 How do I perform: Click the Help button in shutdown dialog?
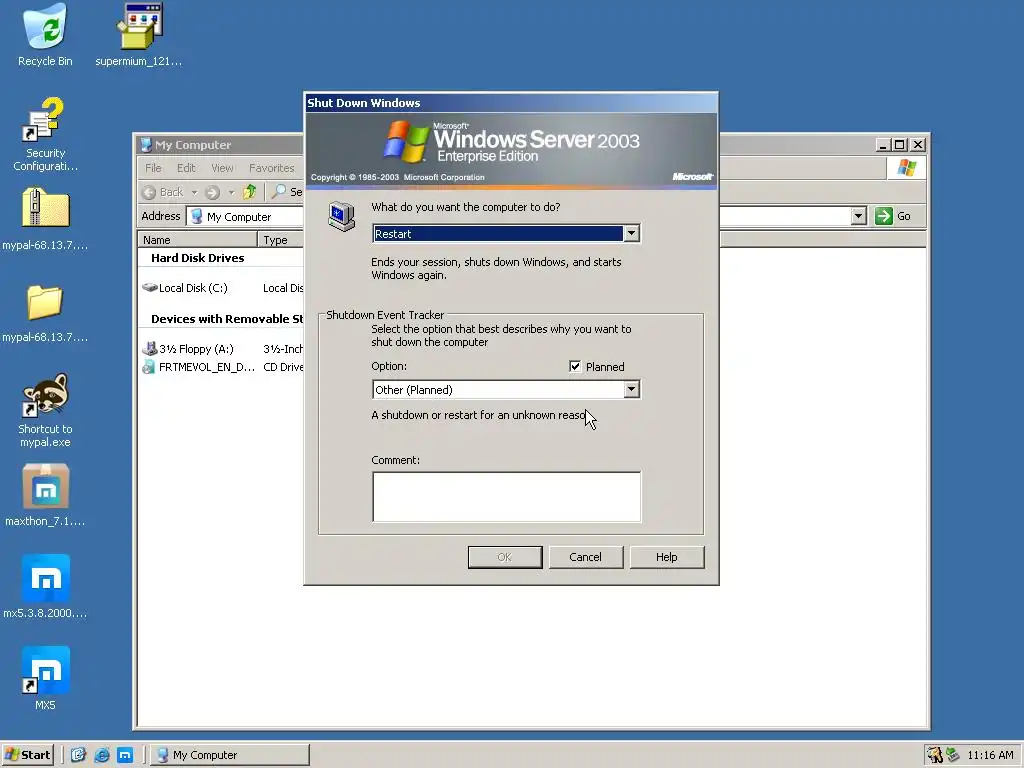point(667,557)
